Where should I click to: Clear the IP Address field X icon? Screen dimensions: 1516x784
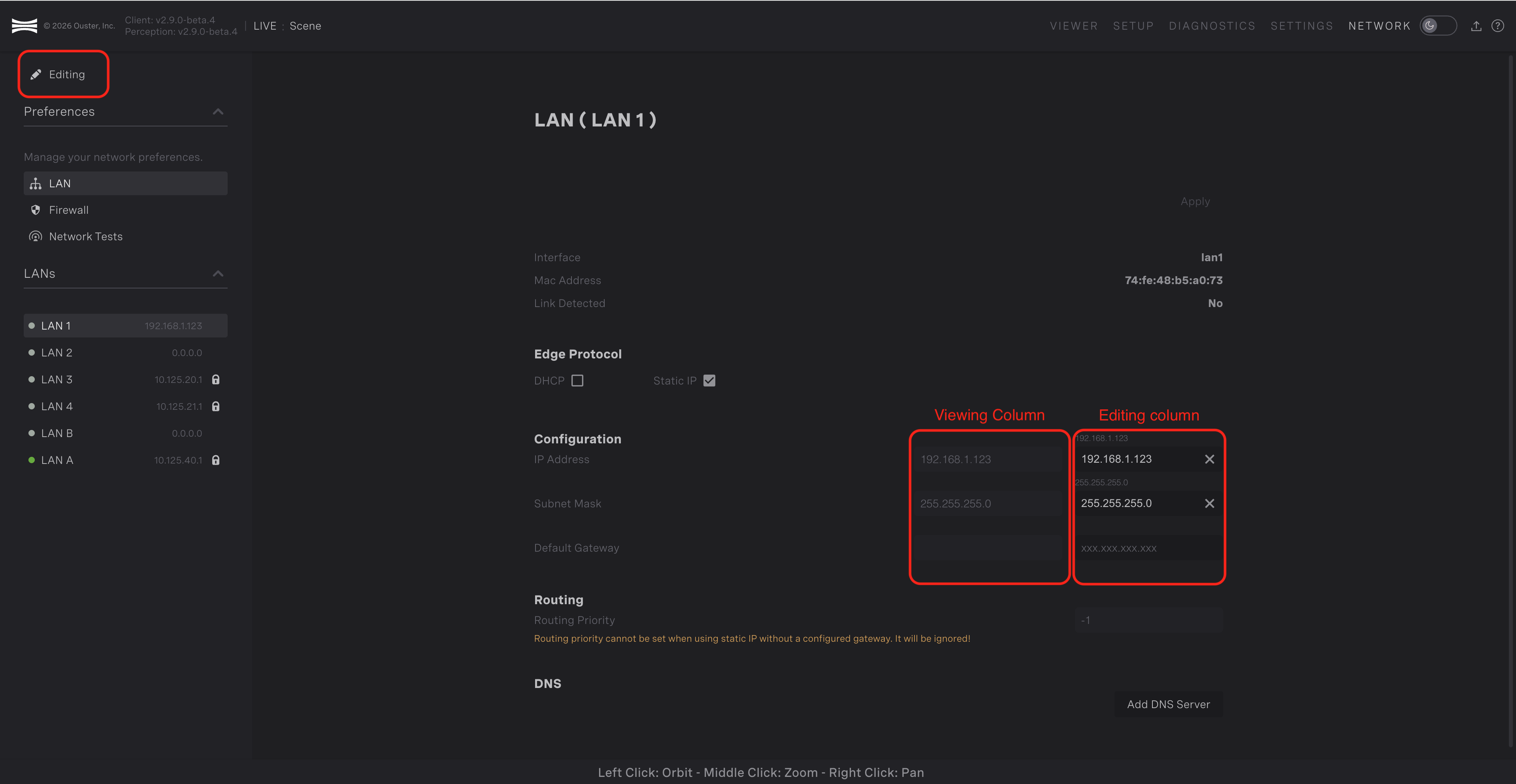pos(1209,459)
